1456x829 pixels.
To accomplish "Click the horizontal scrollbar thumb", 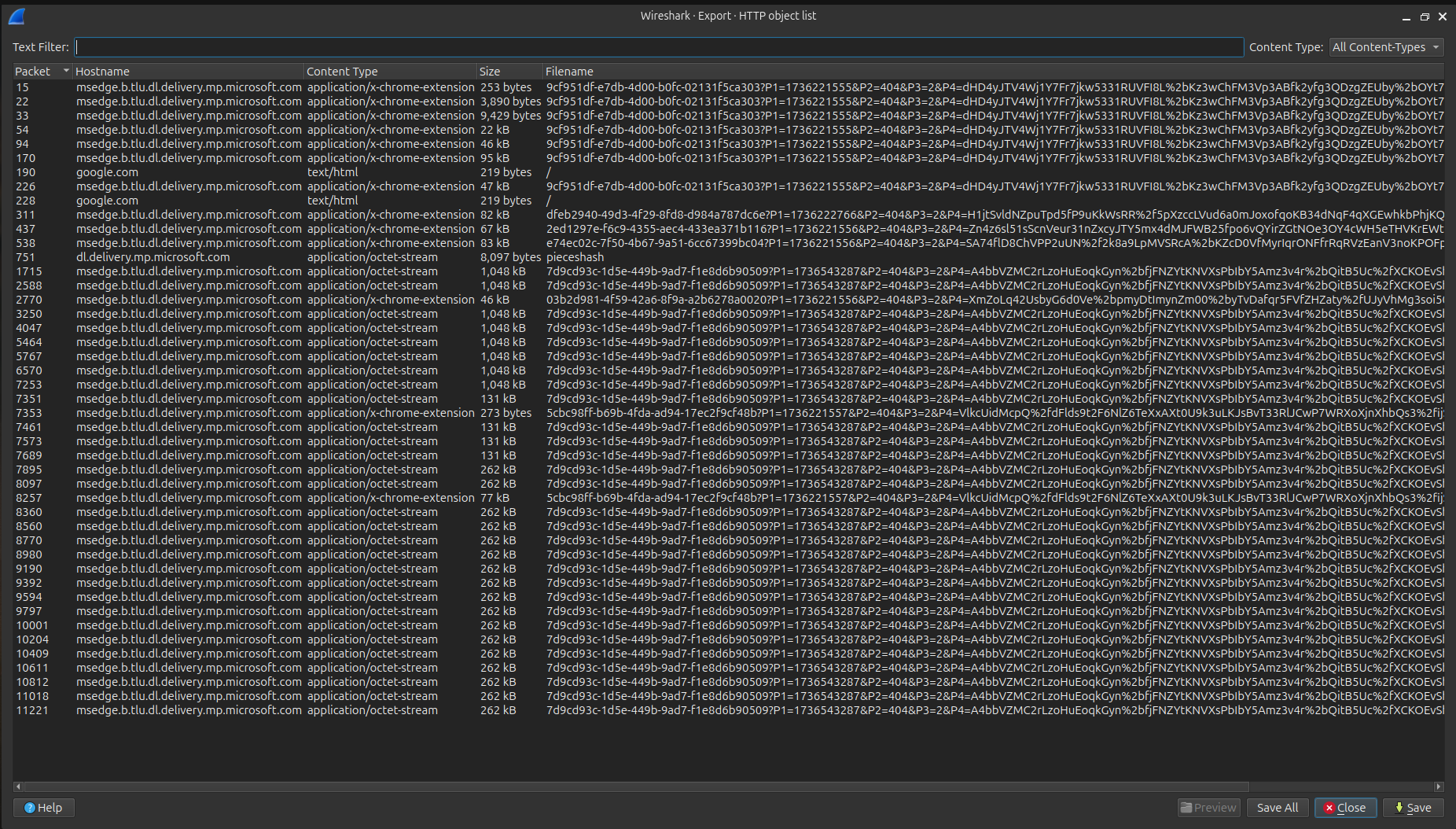I will [636, 787].
